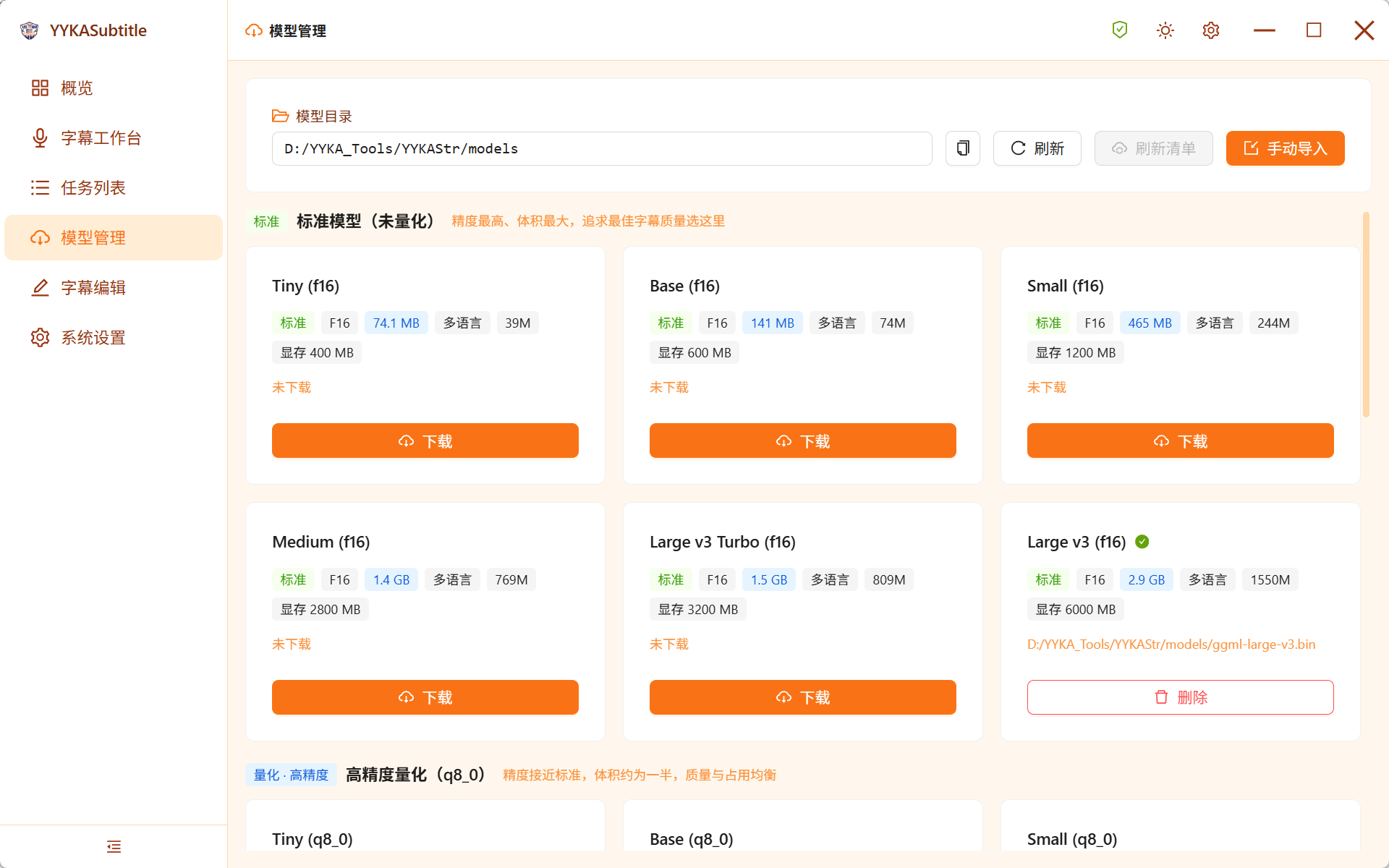Click the ggml-large-v3.bin file path
The width and height of the screenshot is (1389, 868).
[1171, 644]
